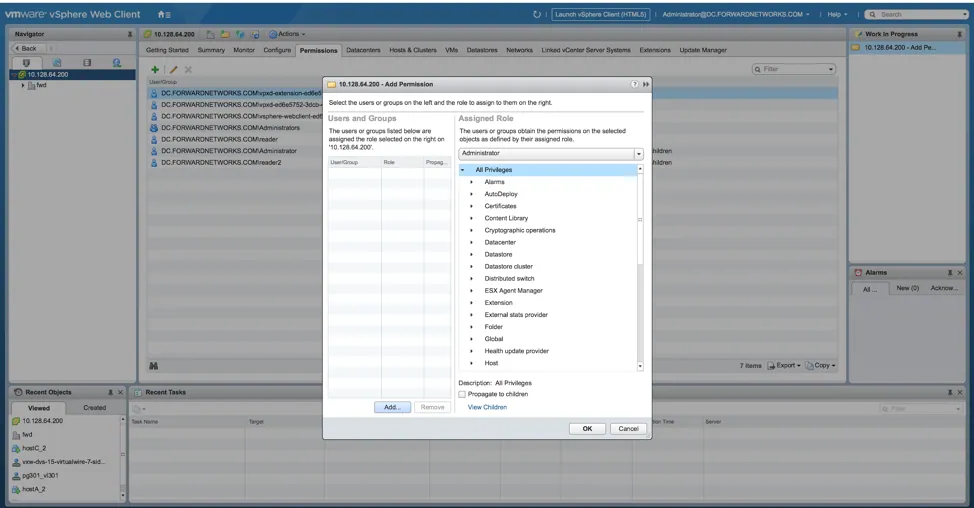Open the Actions dropdown menu
The image size is (974, 508).
tap(287, 34)
